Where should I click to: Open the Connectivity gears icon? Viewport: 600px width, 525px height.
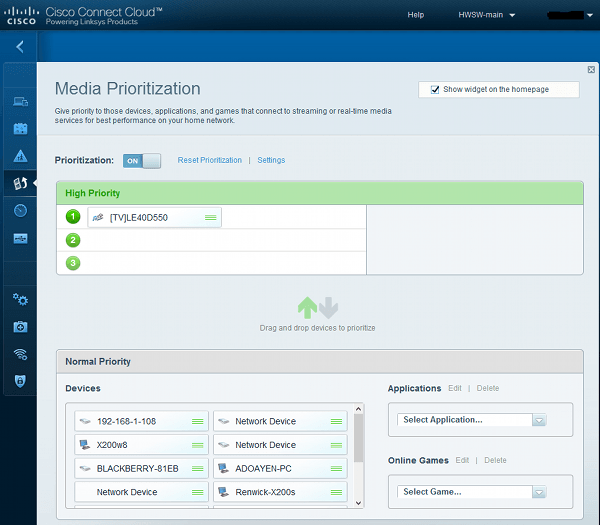tap(20, 299)
